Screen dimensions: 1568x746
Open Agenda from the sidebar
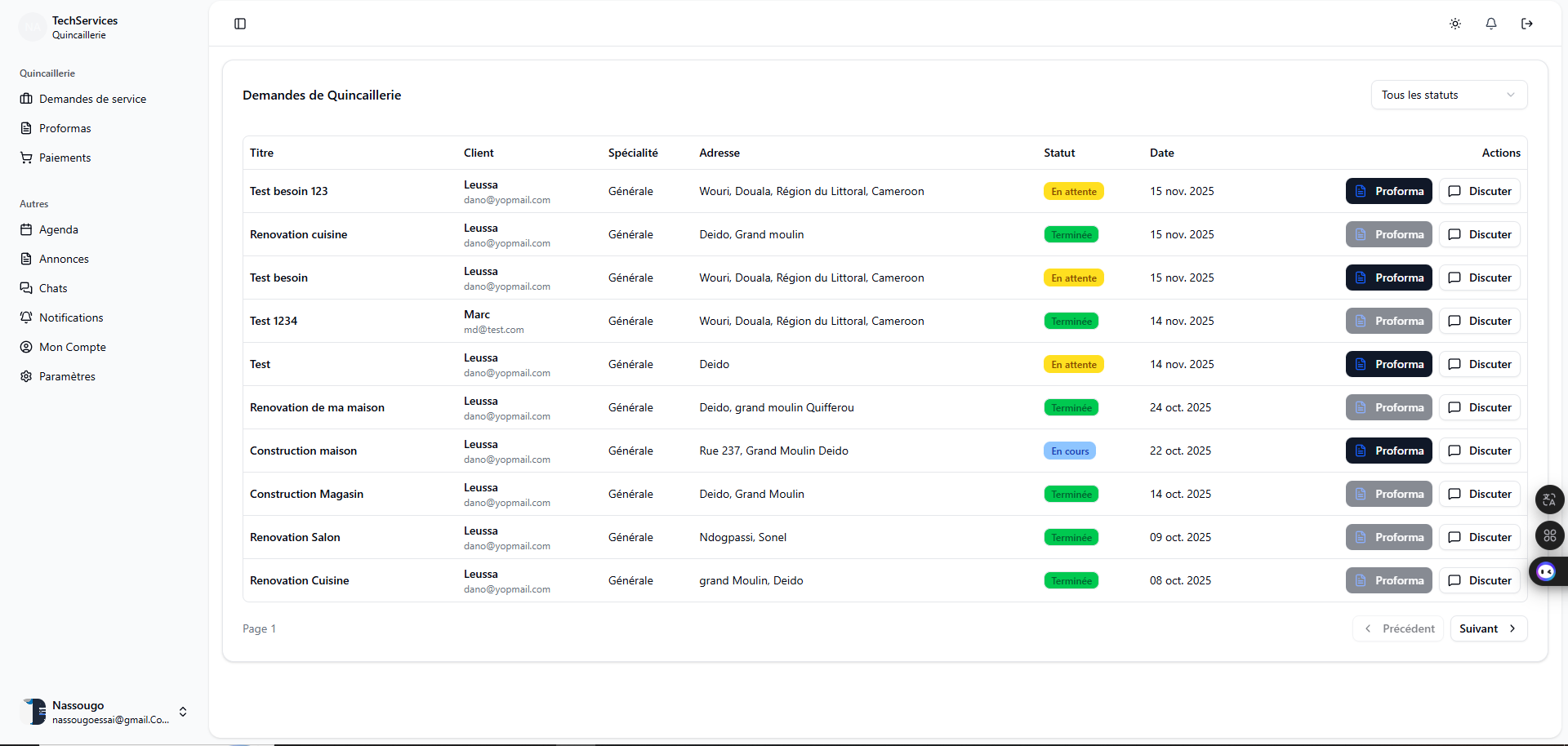pos(58,229)
